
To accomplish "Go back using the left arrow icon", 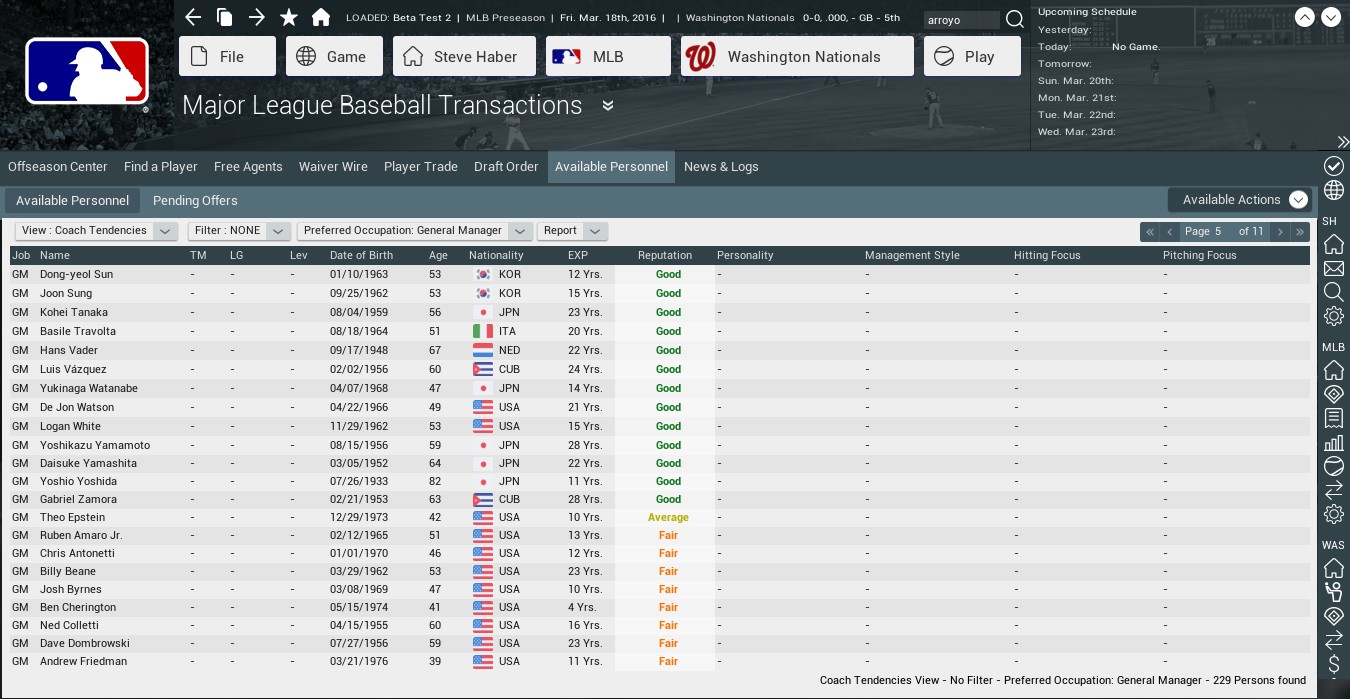I will [193, 17].
